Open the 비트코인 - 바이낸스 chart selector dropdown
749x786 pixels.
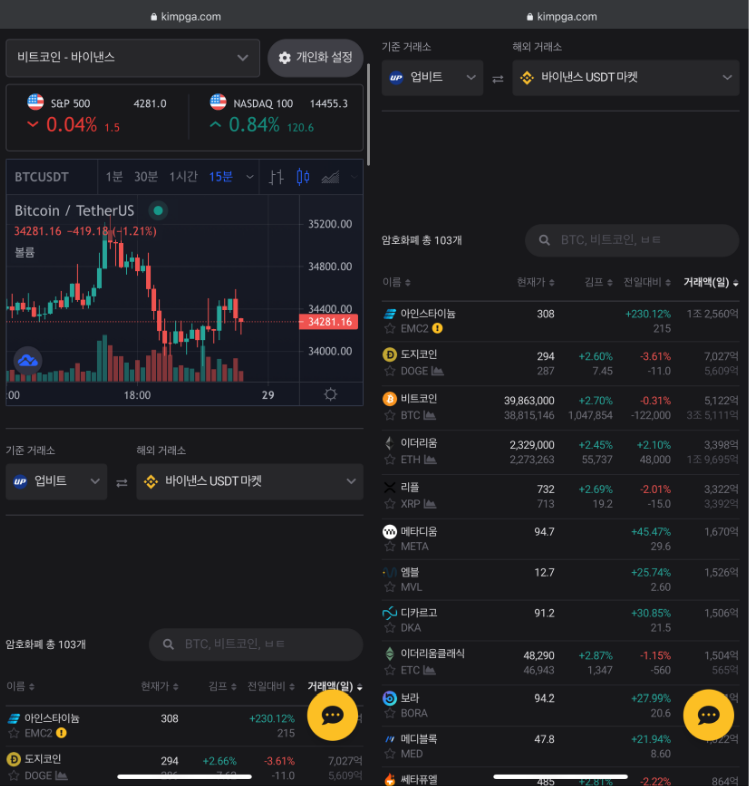point(132,58)
